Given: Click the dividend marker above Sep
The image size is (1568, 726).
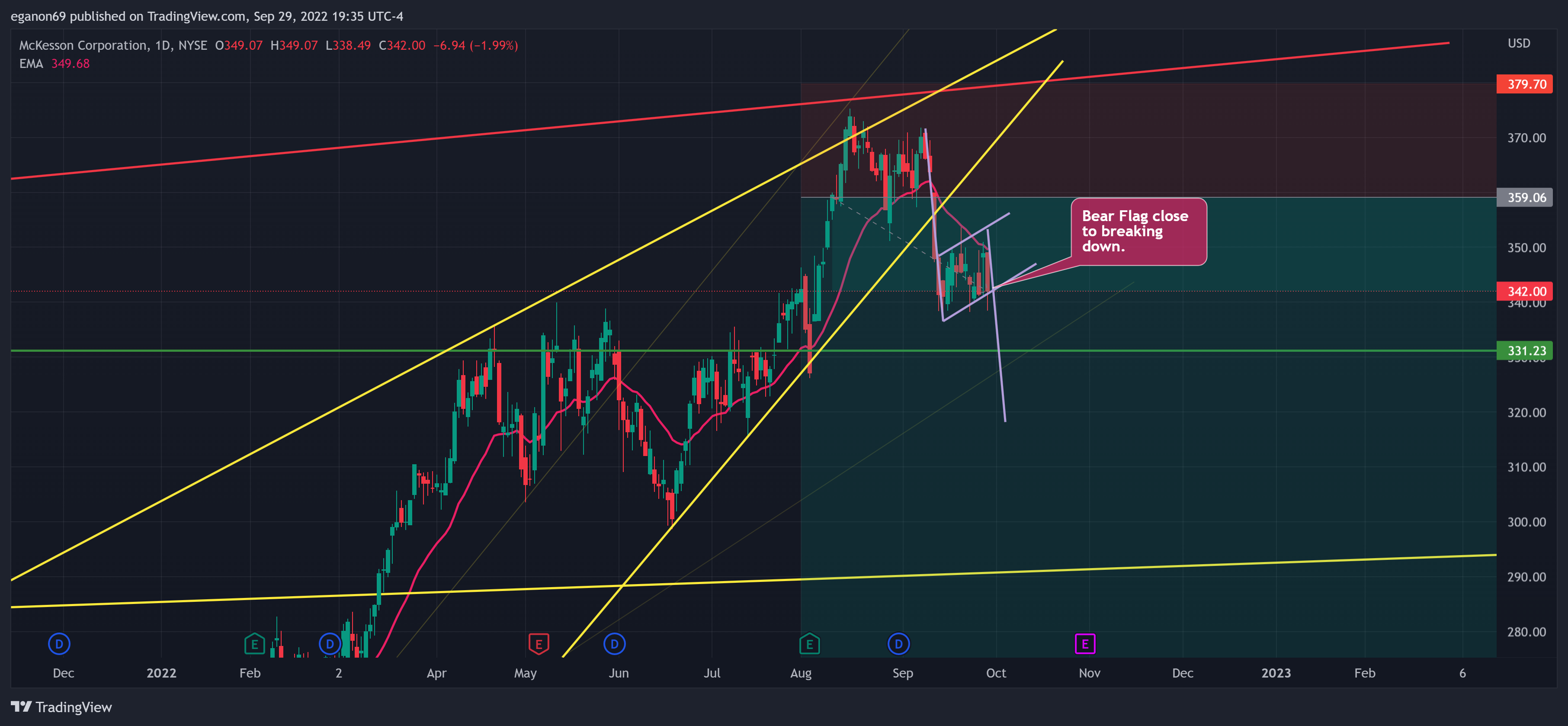Looking at the screenshot, I should pos(898,644).
